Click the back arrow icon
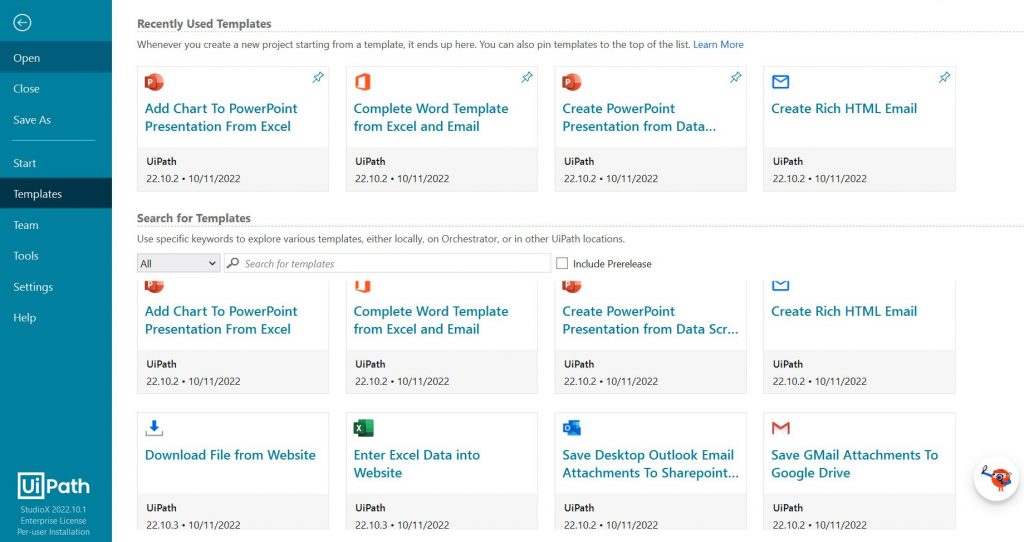Viewport: 1024px width, 542px height. tap(22, 23)
